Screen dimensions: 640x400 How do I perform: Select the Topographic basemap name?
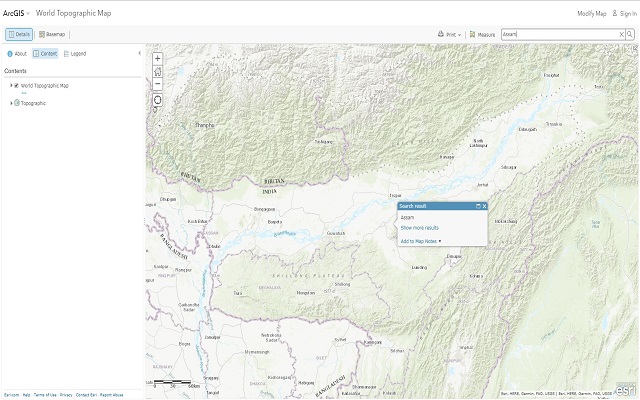pos(33,103)
